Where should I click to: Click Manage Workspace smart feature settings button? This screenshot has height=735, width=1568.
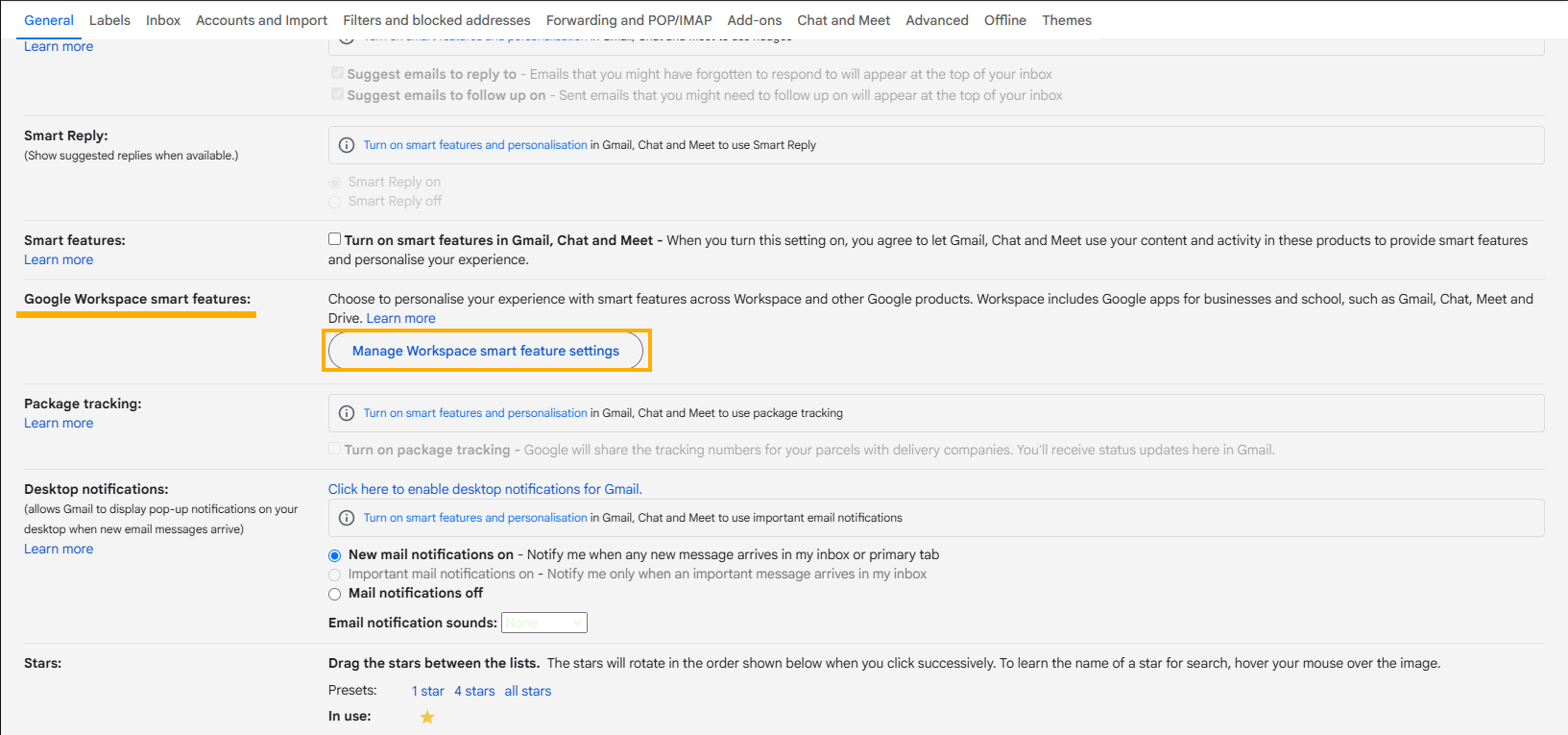pyautogui.click(x=486, y=351)
